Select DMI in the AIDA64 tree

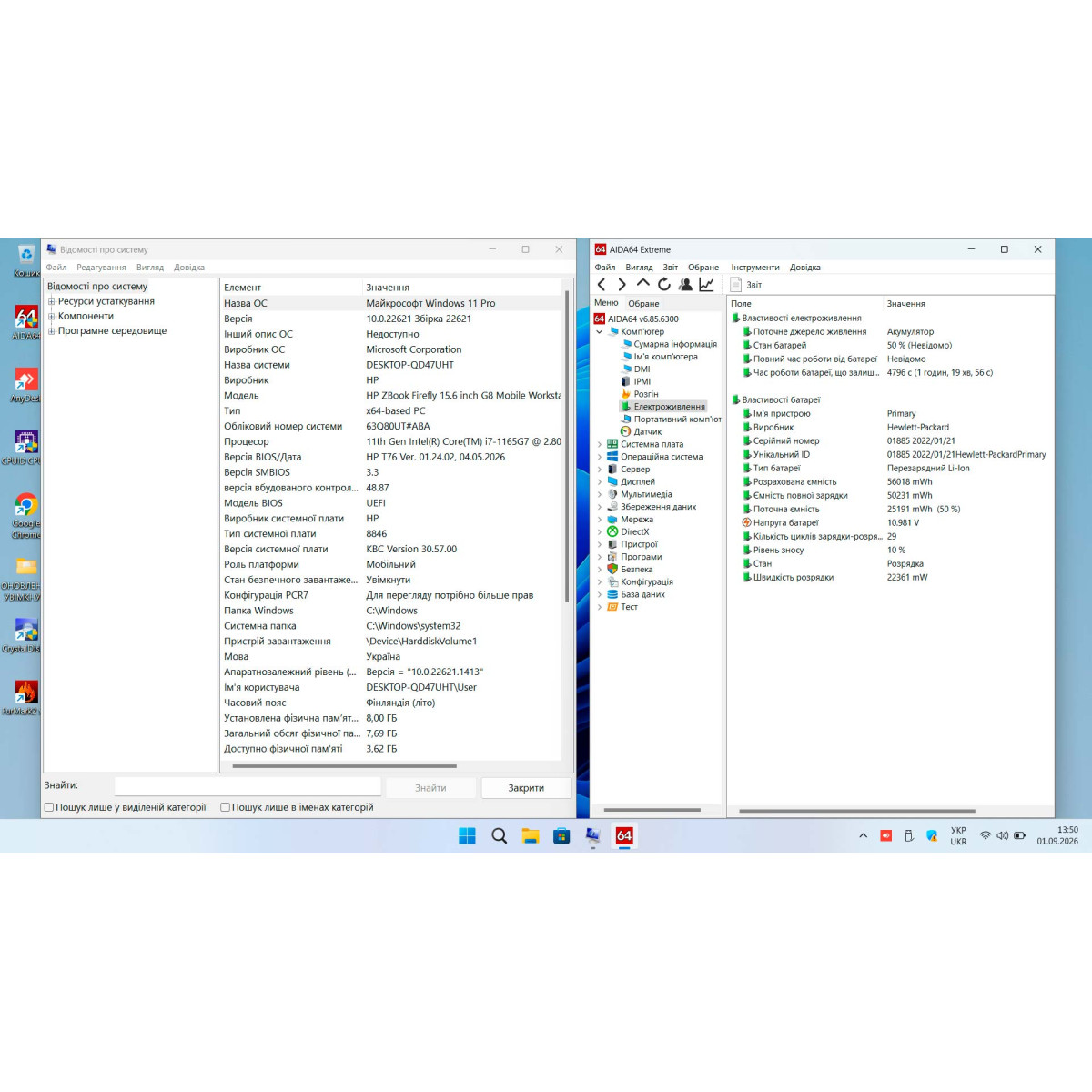(x=642, y=369)
